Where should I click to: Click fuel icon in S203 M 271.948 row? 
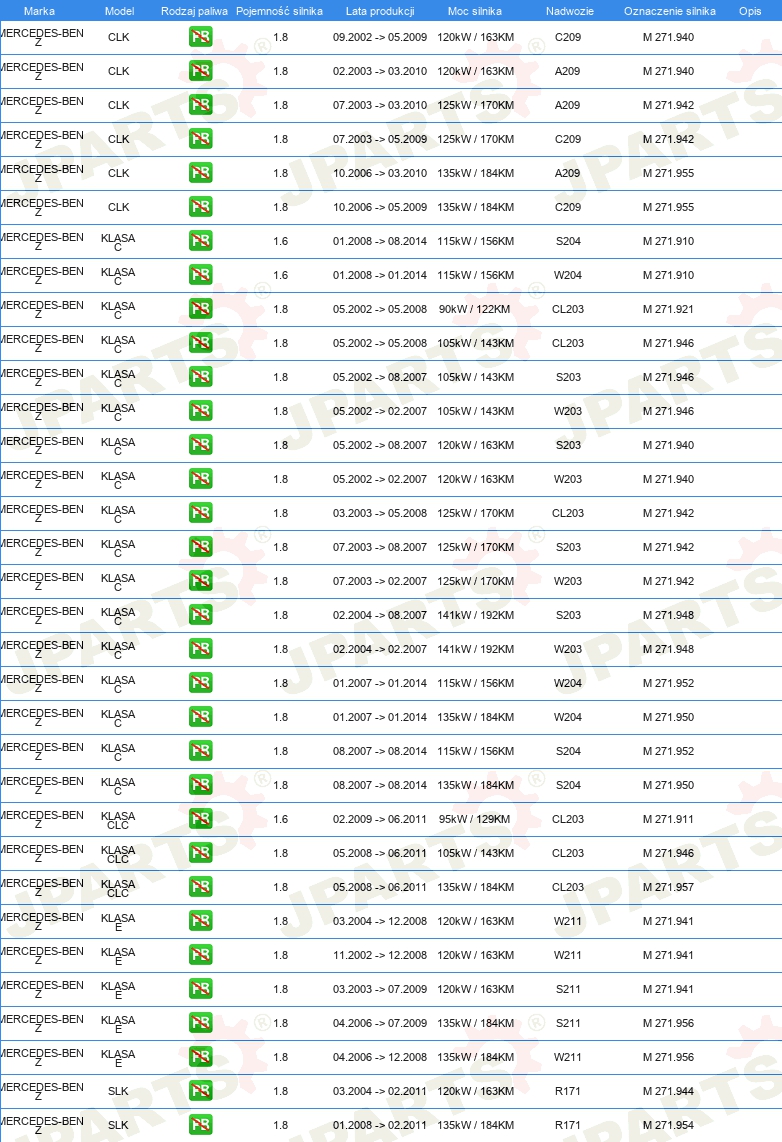pos(200,615)
